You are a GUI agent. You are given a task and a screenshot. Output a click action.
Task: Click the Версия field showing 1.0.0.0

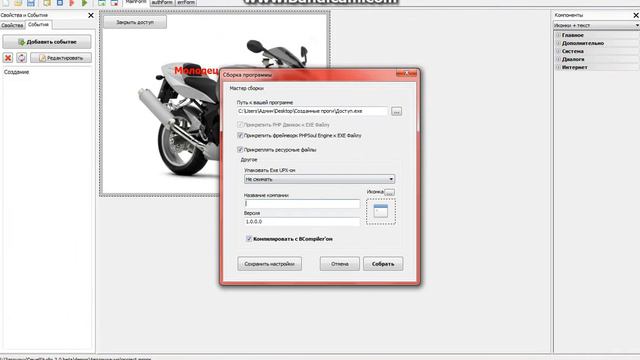302,222
